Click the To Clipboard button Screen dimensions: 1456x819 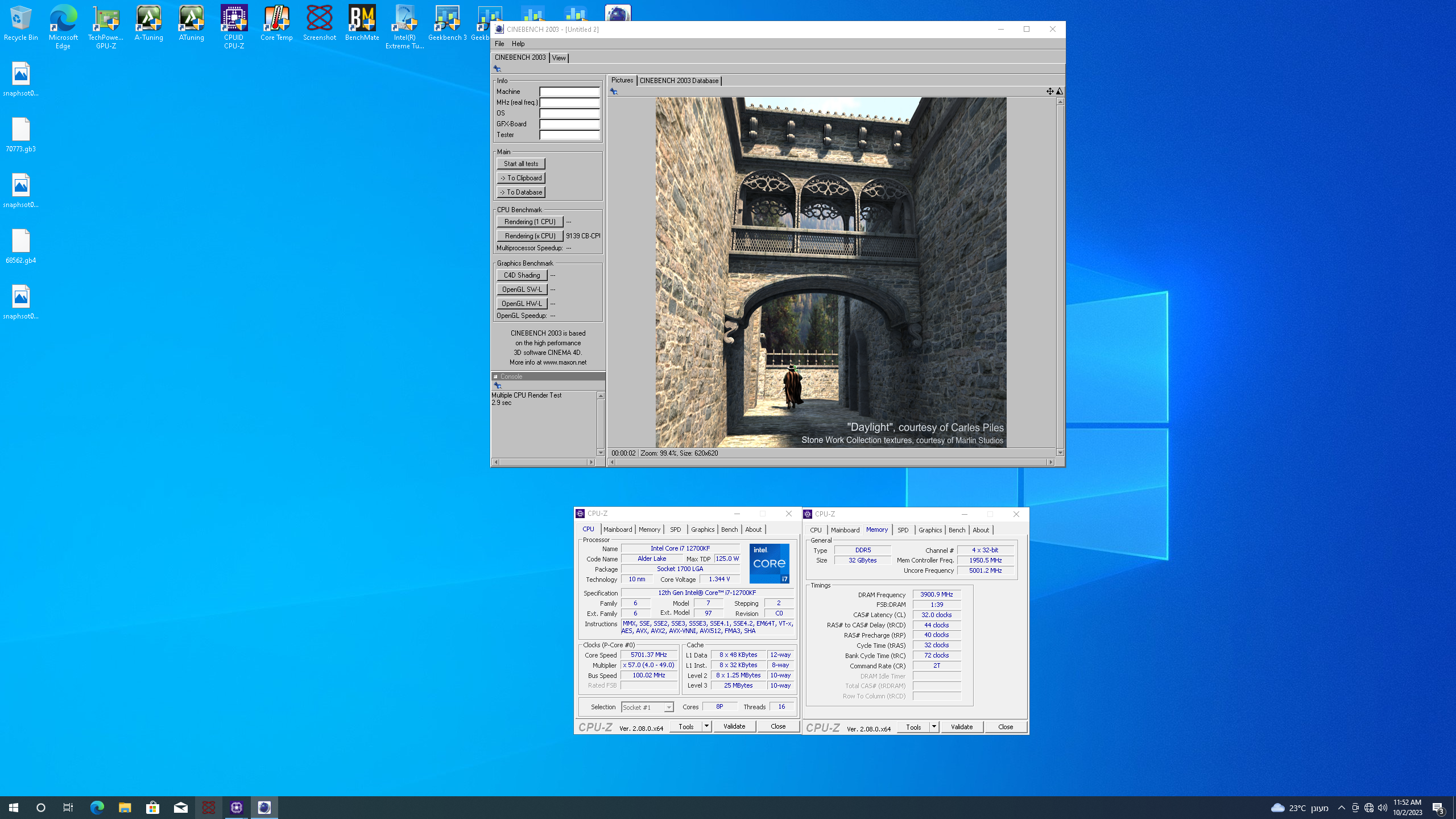pyautogui.click(x=521, y=178)
